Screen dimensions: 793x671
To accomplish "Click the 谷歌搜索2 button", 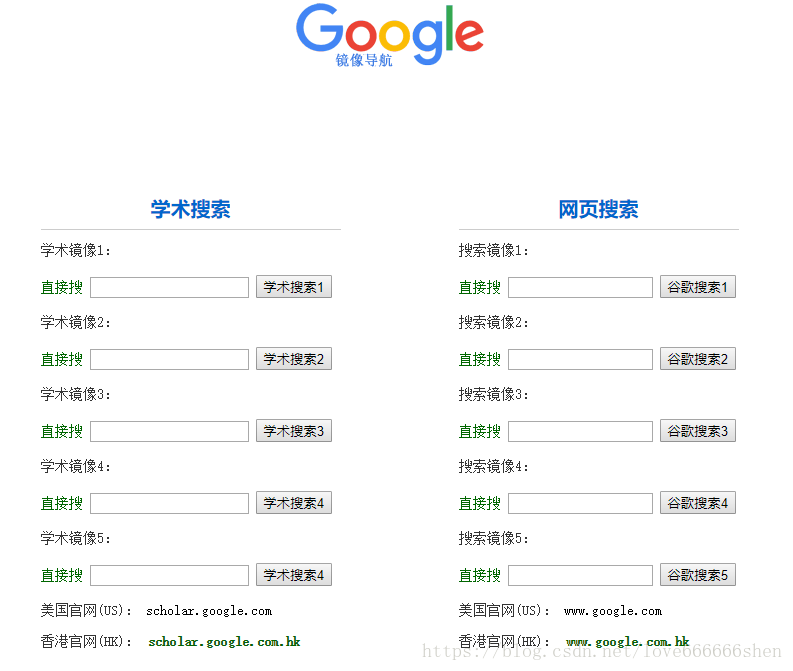I will 698,359.
